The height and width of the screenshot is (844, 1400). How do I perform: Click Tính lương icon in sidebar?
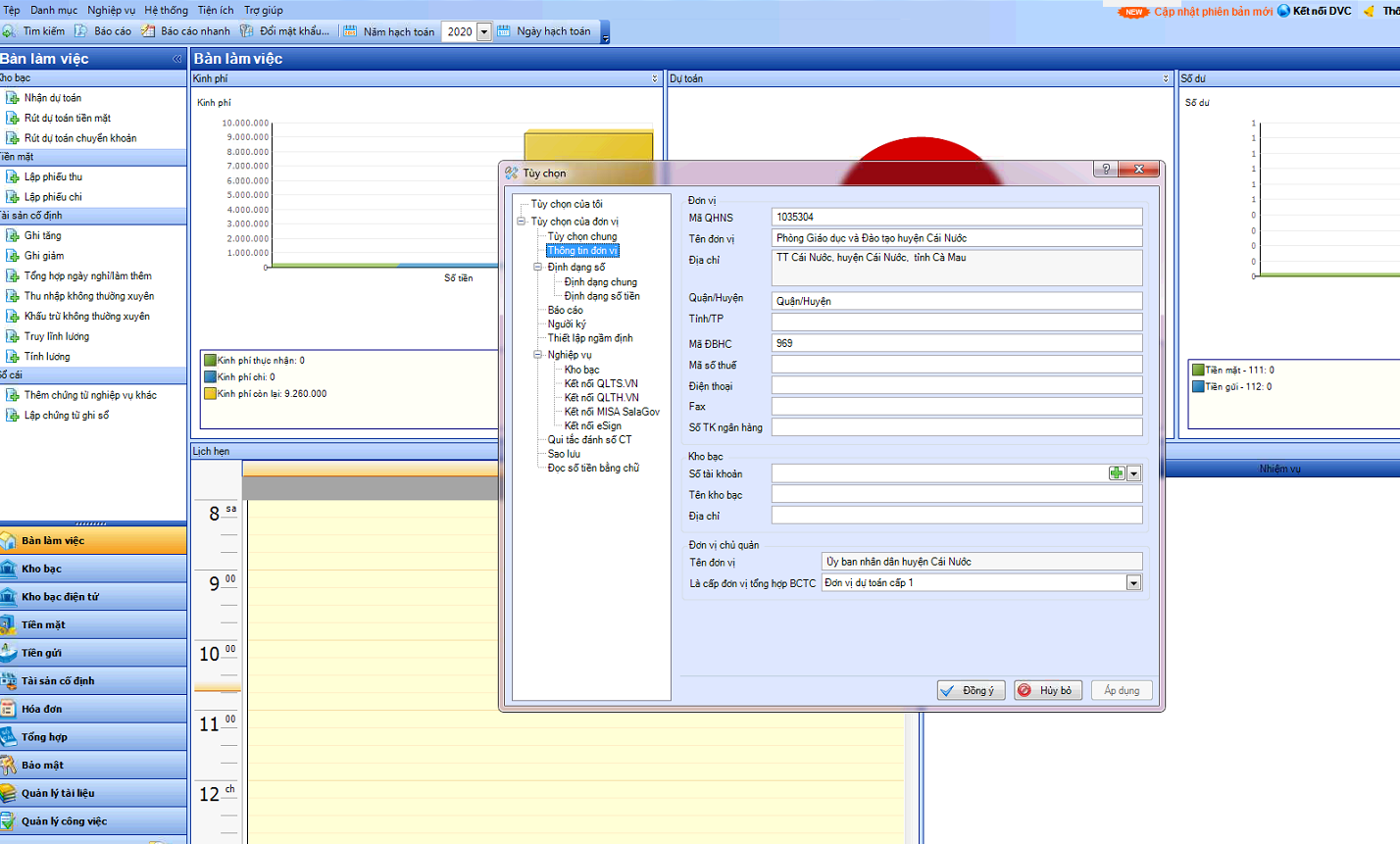pyautogui.click(x=13, y=357)
